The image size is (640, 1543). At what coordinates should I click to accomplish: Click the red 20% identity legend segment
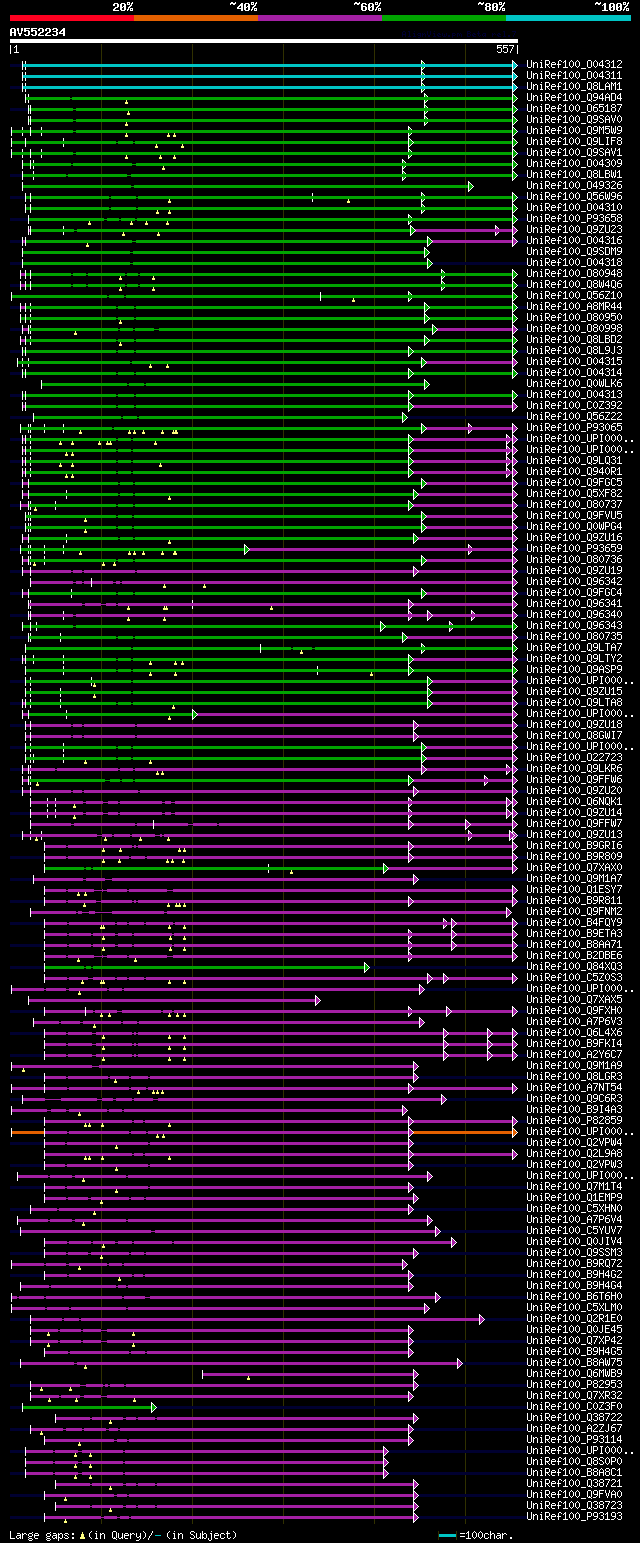(x=71, y=18)
